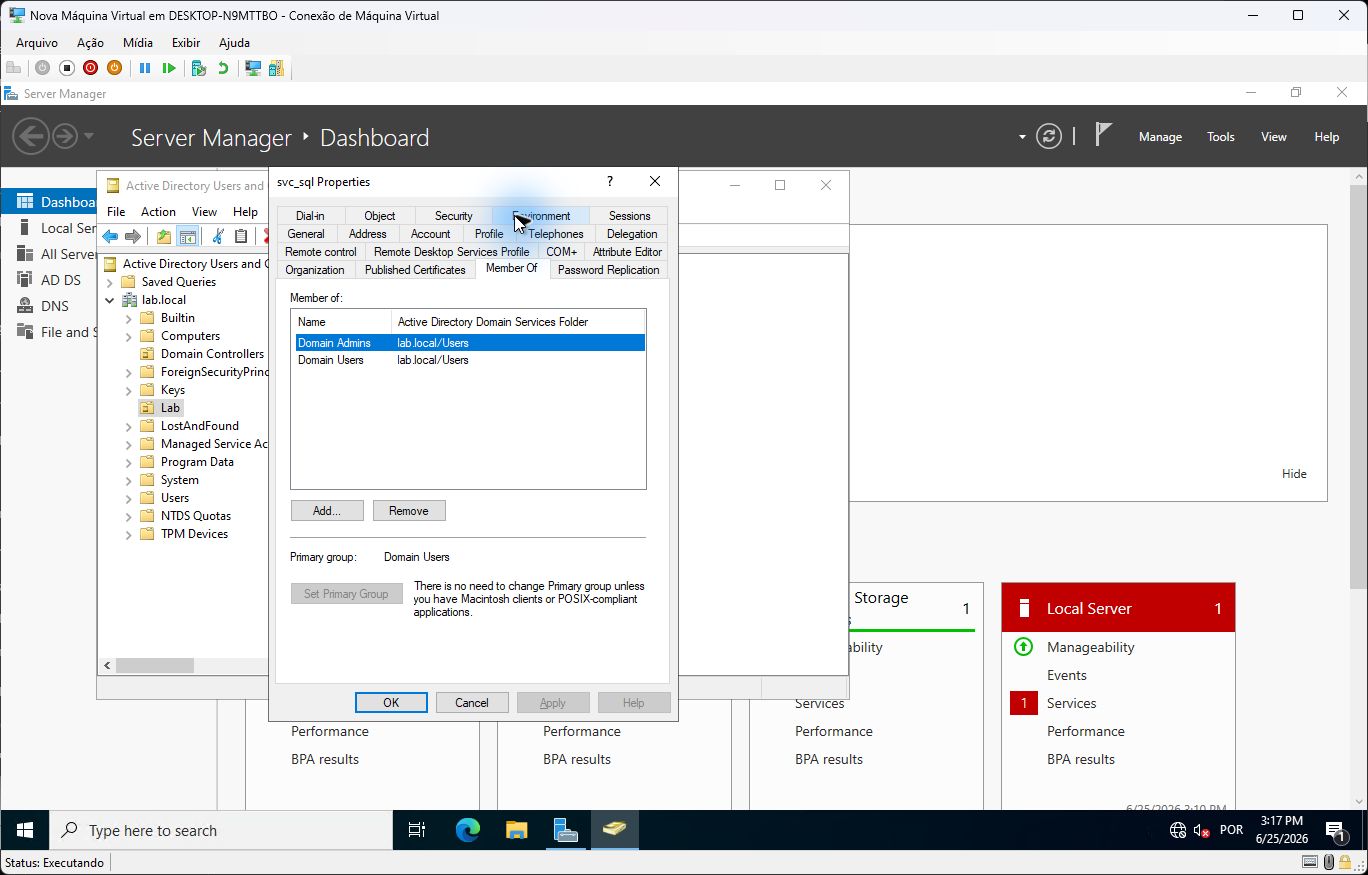Click the Windows taskbar search box
Image resolution: width=1368 pixels, height=875 pixels.
(221, 830)
